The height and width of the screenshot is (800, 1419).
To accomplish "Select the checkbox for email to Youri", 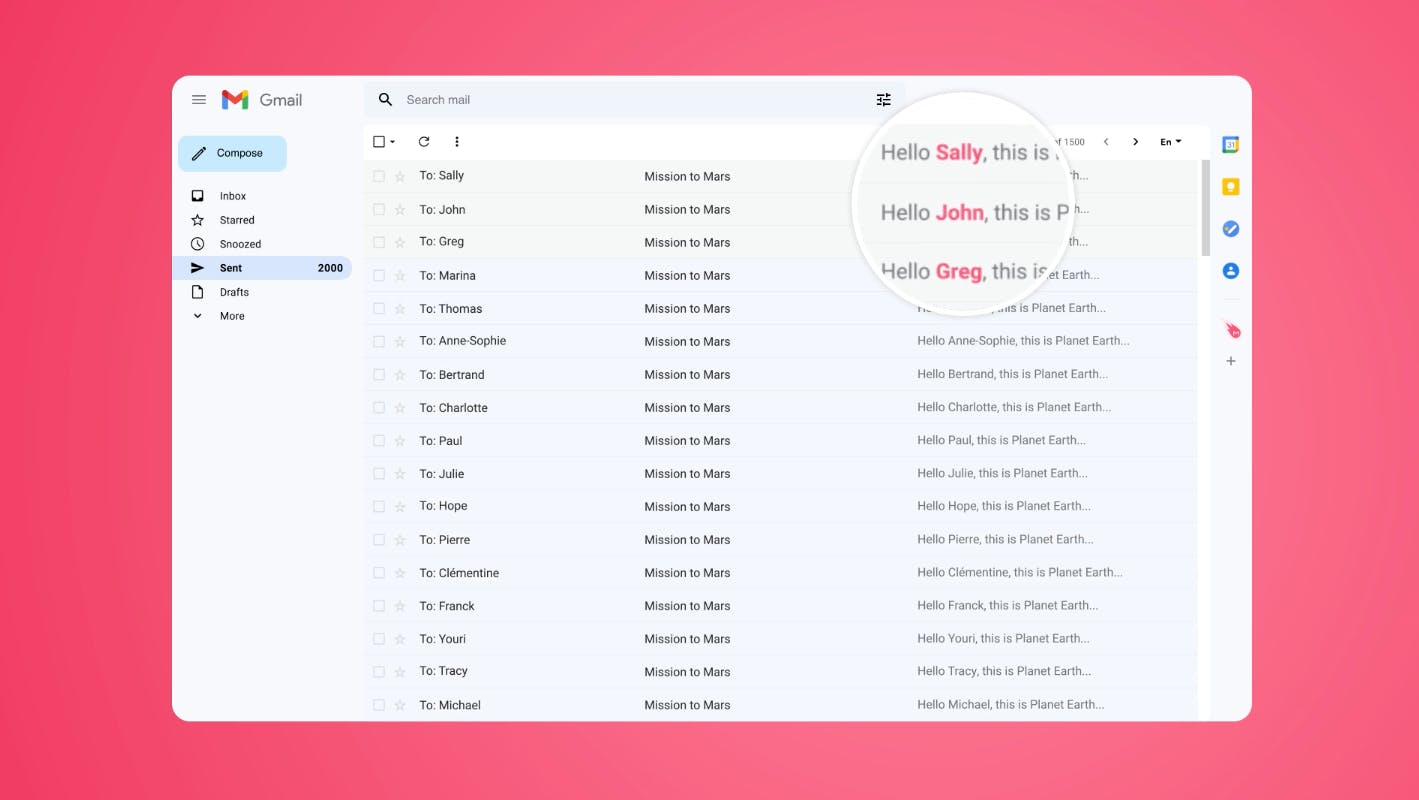I will [379, 638].
